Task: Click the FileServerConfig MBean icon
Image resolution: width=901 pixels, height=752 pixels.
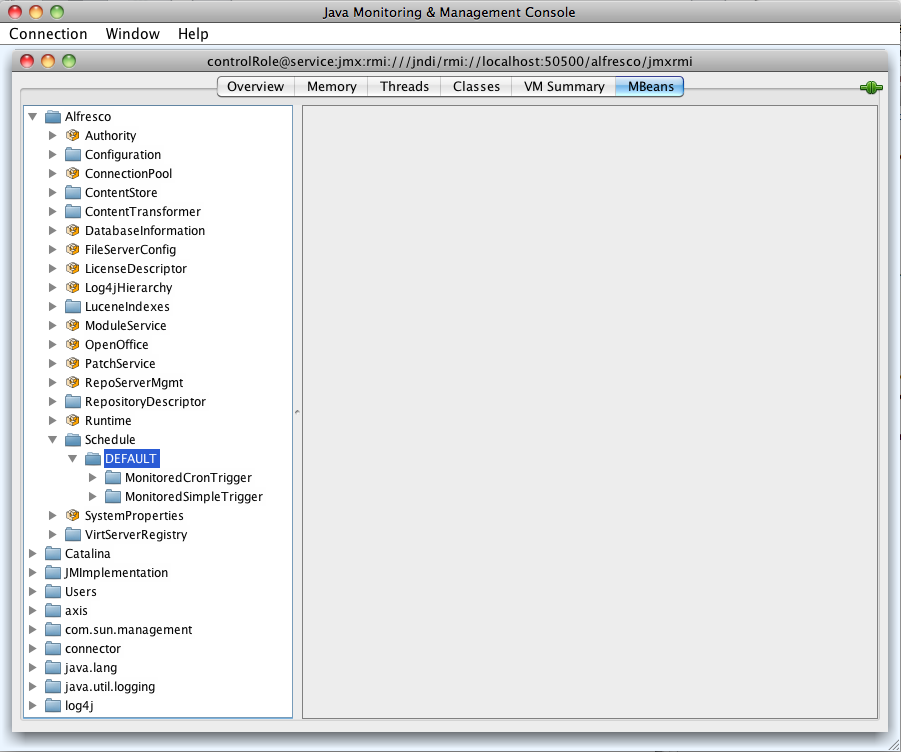Action: click(x=72, y=249)
